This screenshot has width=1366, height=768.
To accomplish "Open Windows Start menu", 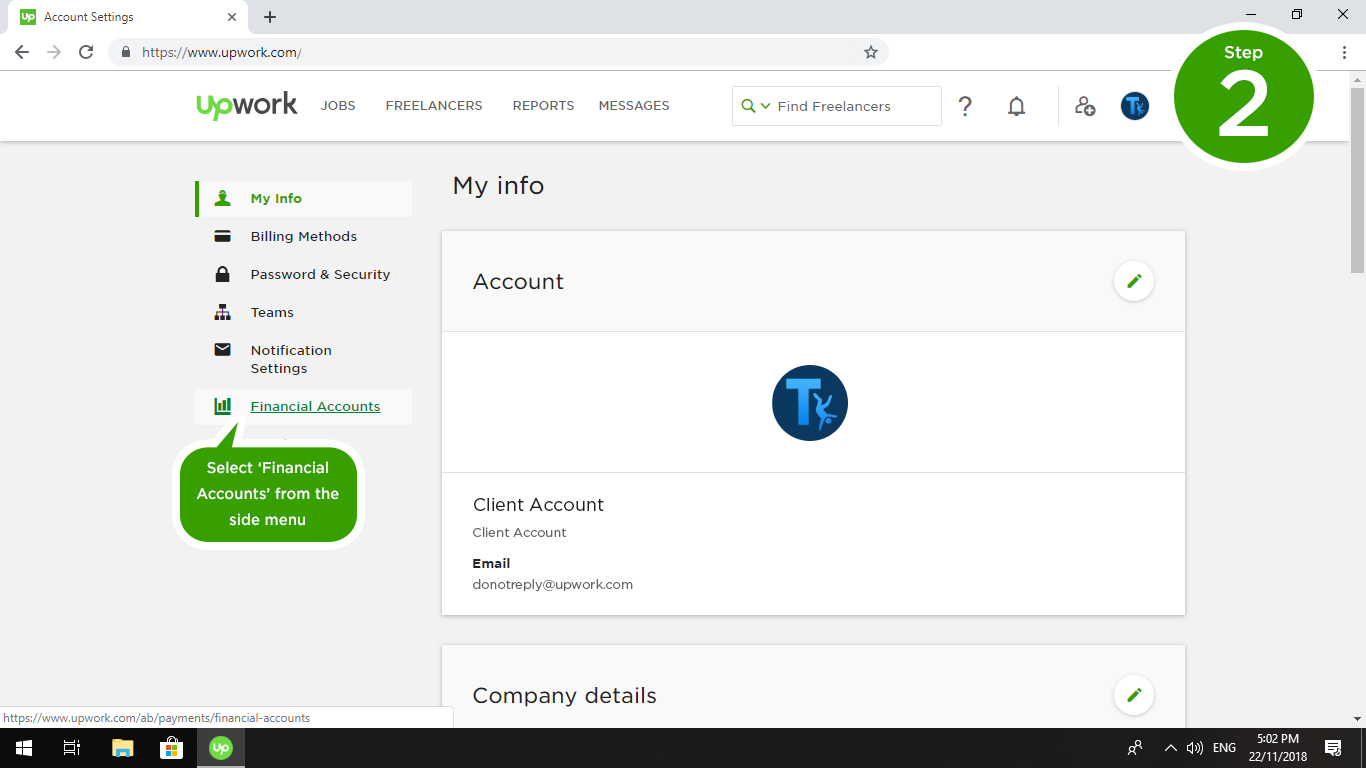I will click(23, 748).
